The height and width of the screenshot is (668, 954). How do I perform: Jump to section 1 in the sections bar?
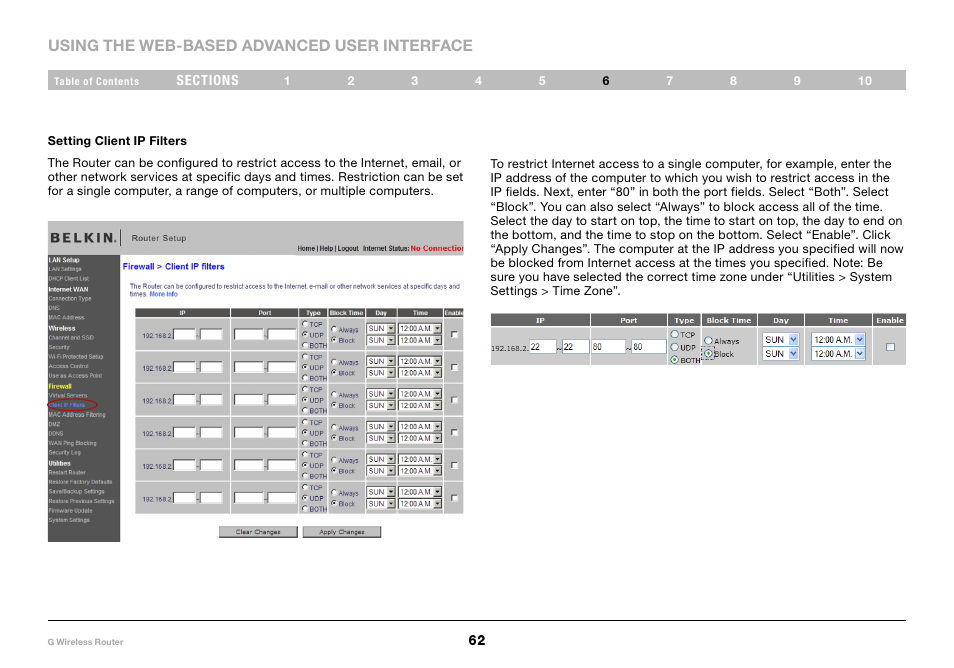[287, 81]
